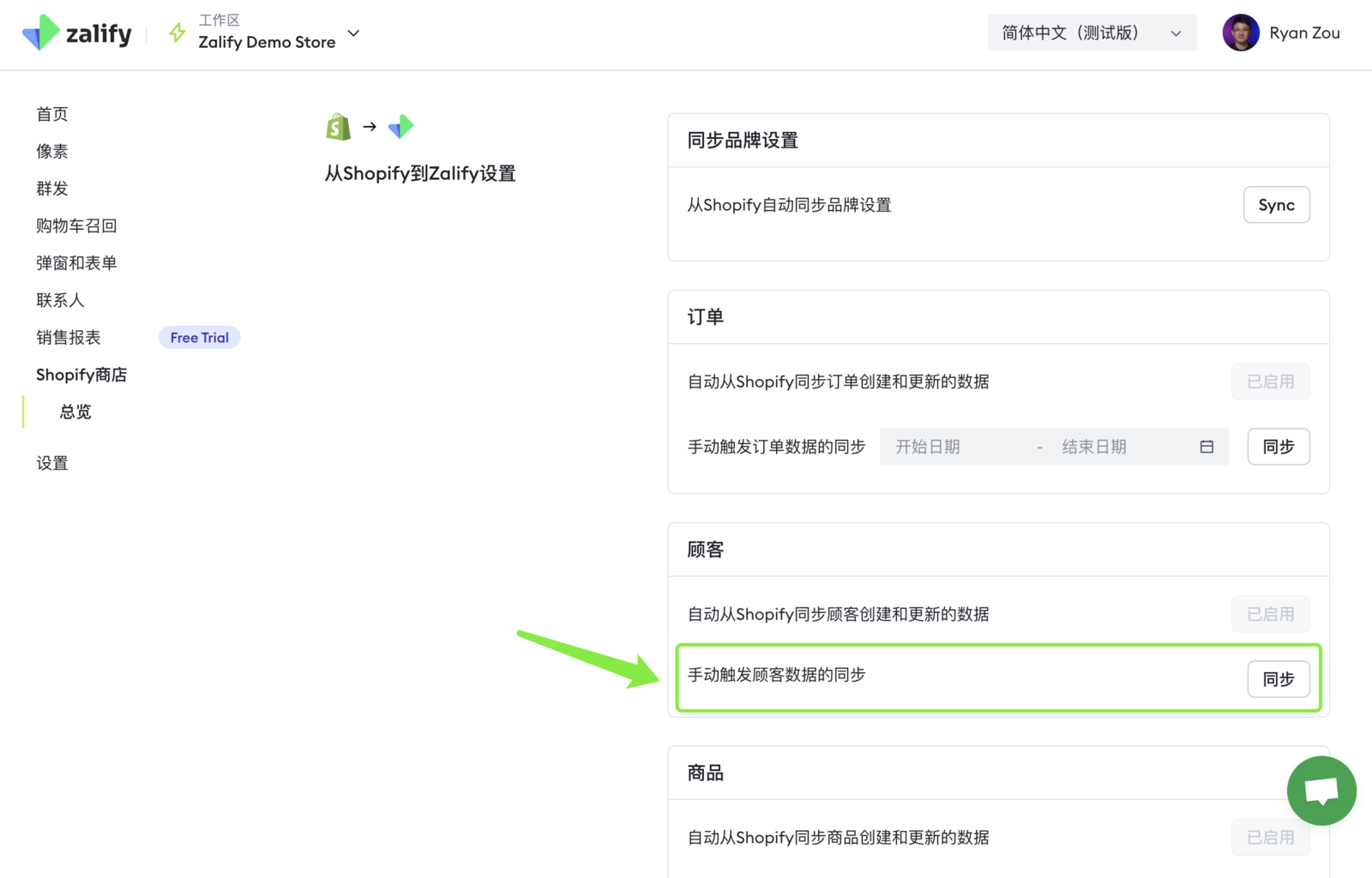The height and width of the screenshot is (878, 1372).
Task: Expand the Zalify Demo Store workspace chevron
Action: click(x=353, y=33)
